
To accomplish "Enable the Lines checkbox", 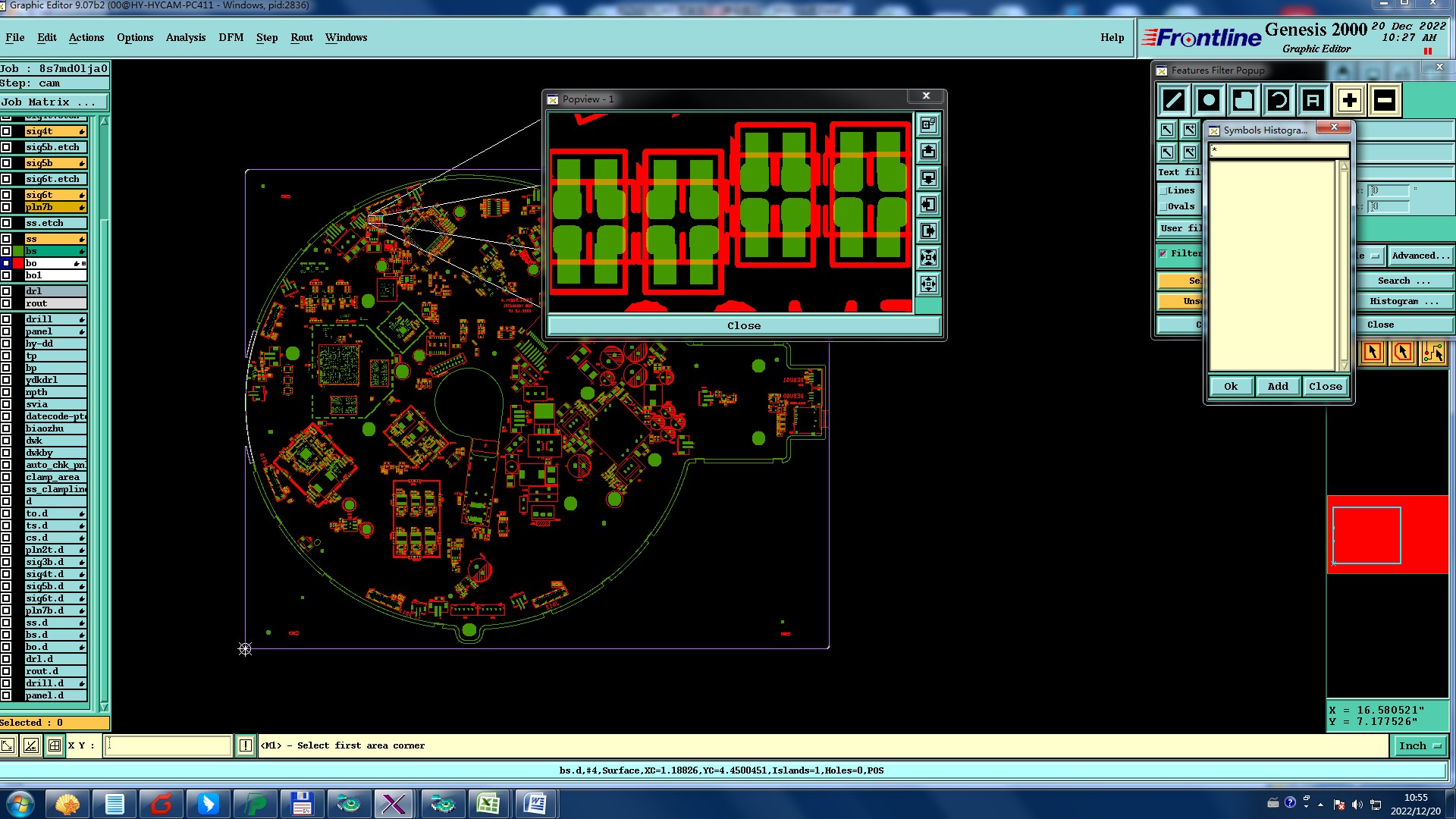I will tap(1163, 191).
